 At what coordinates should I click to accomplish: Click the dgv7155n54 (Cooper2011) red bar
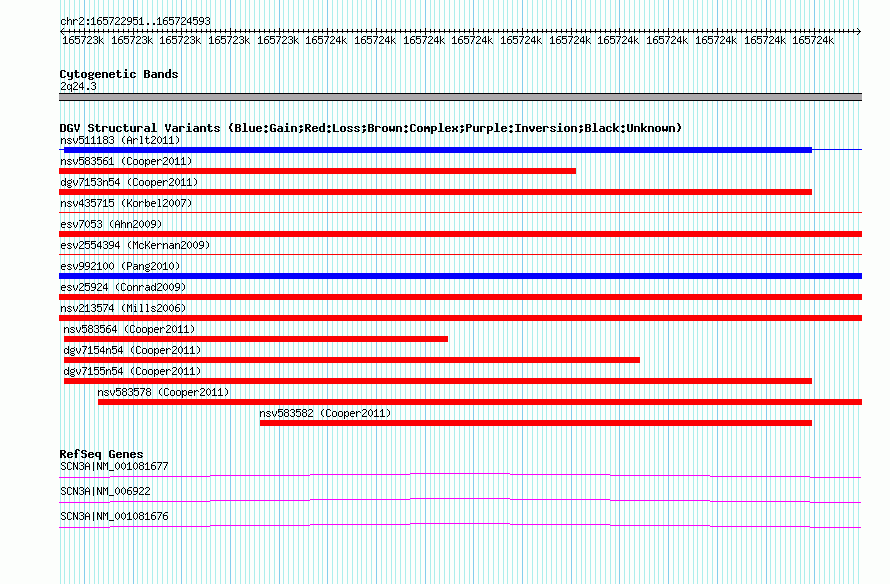pyautogui.click(x=438, y=381)
